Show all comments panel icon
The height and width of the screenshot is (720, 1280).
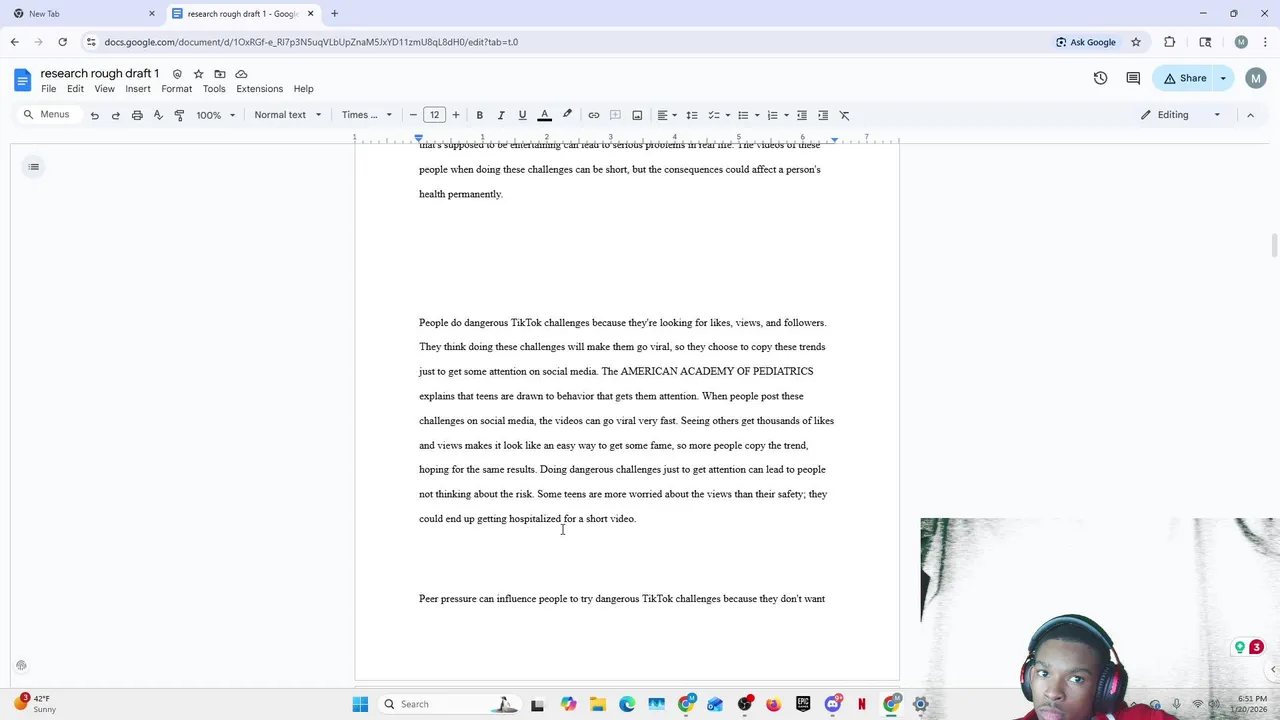coord(1133,78)
